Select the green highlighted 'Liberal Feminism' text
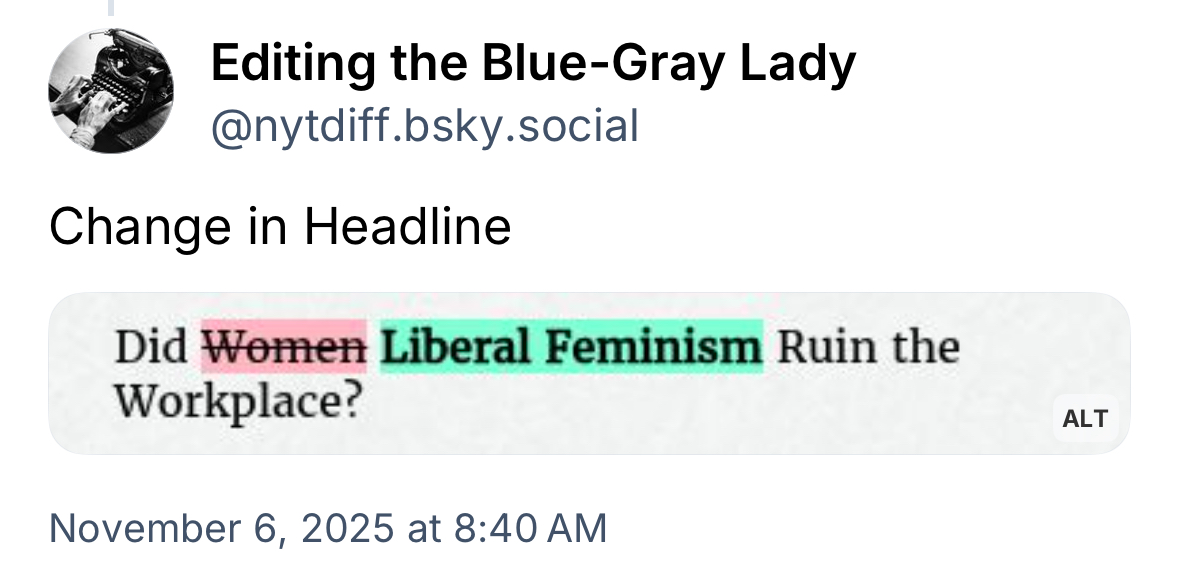 571,347
